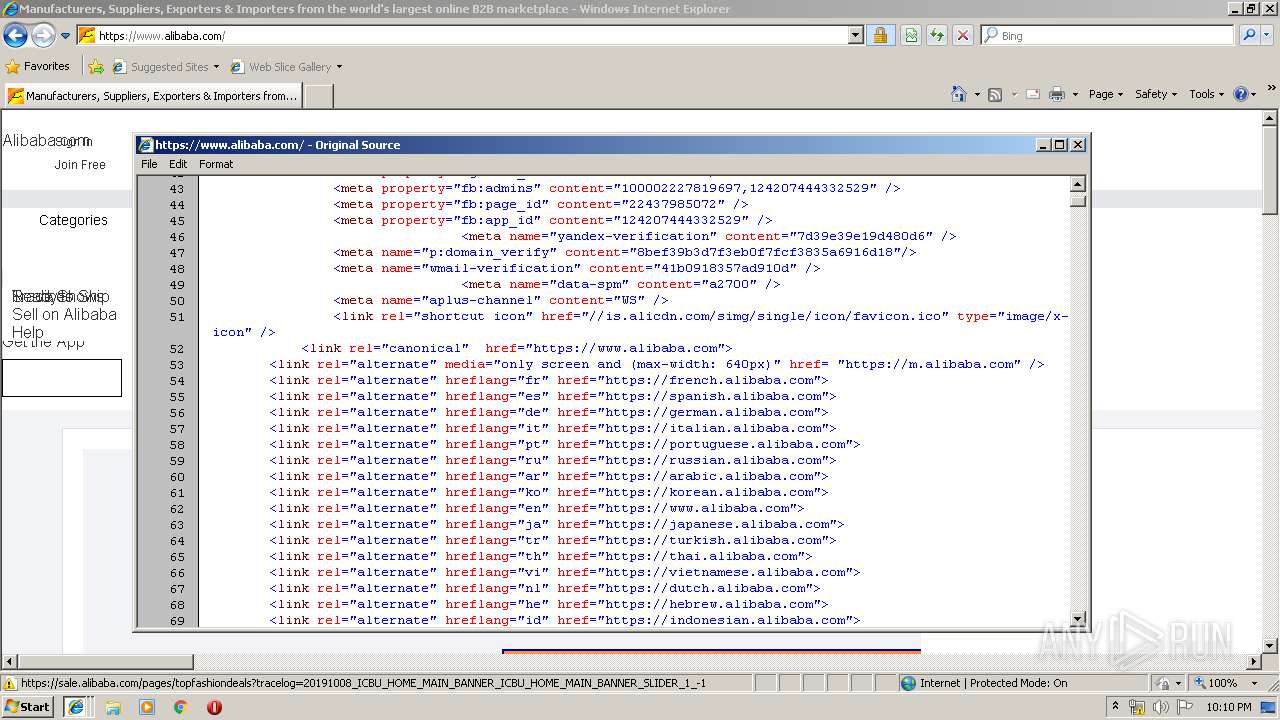This screenshot has height=720, width=1280.
Task: Open the media player taskbar icon
Action: coord(147,707)
